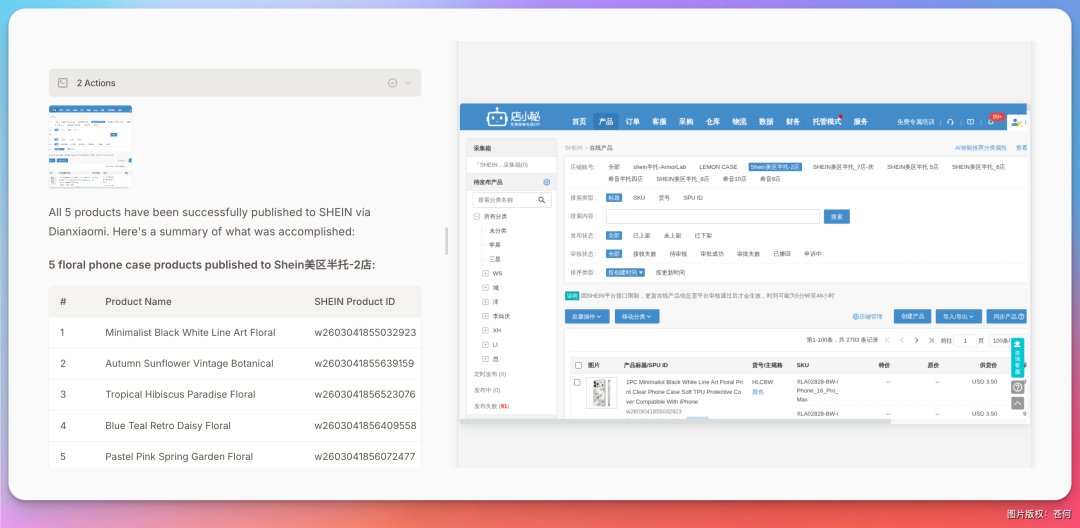Open the 托管模式 nav menu
The height and width of the screenshot is (528, 1080).
(827, 122)
